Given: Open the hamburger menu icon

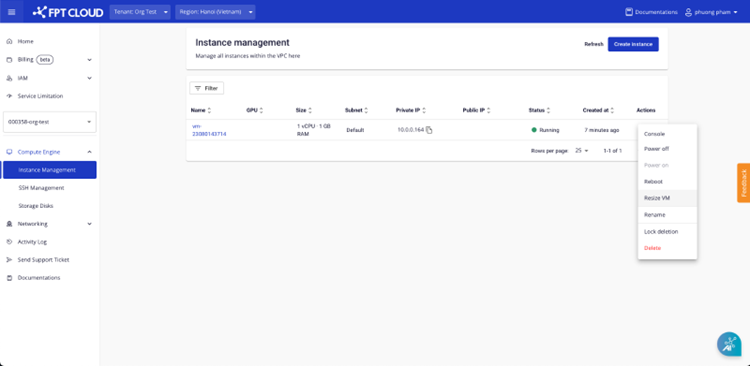Looking at the screenshot, I should 11,12.
